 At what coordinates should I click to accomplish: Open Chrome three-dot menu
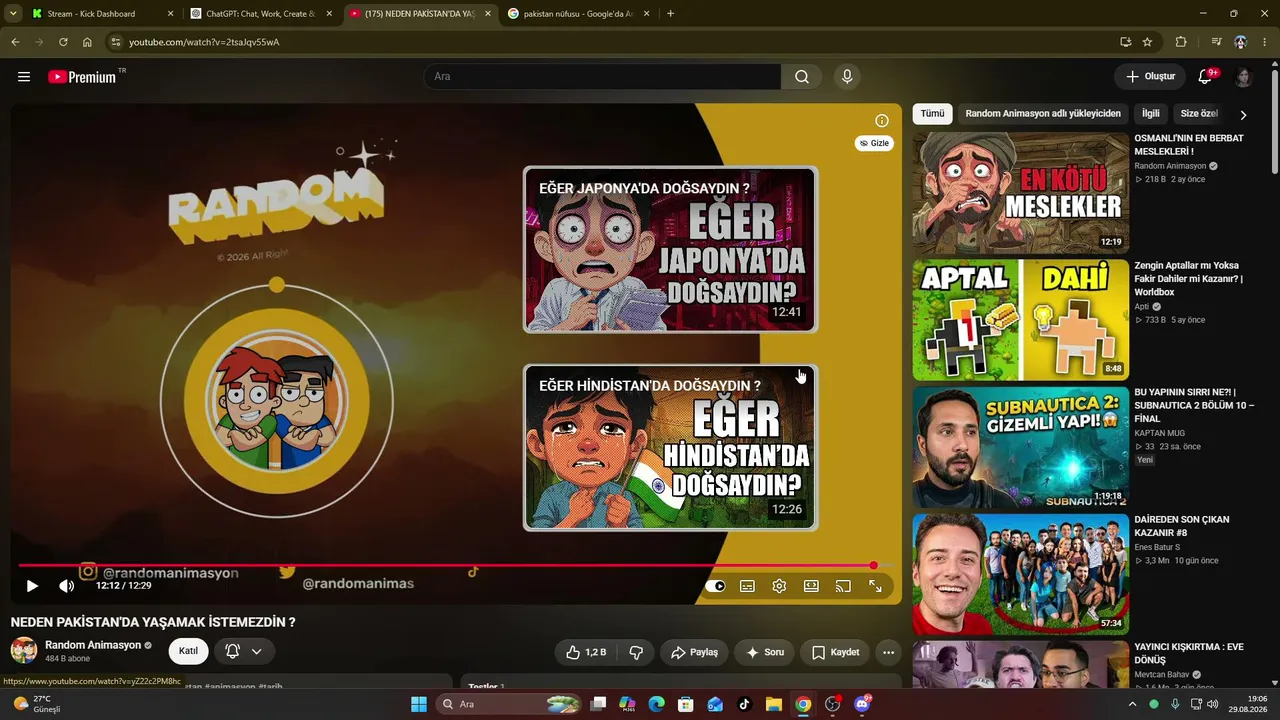point(1265,42)
